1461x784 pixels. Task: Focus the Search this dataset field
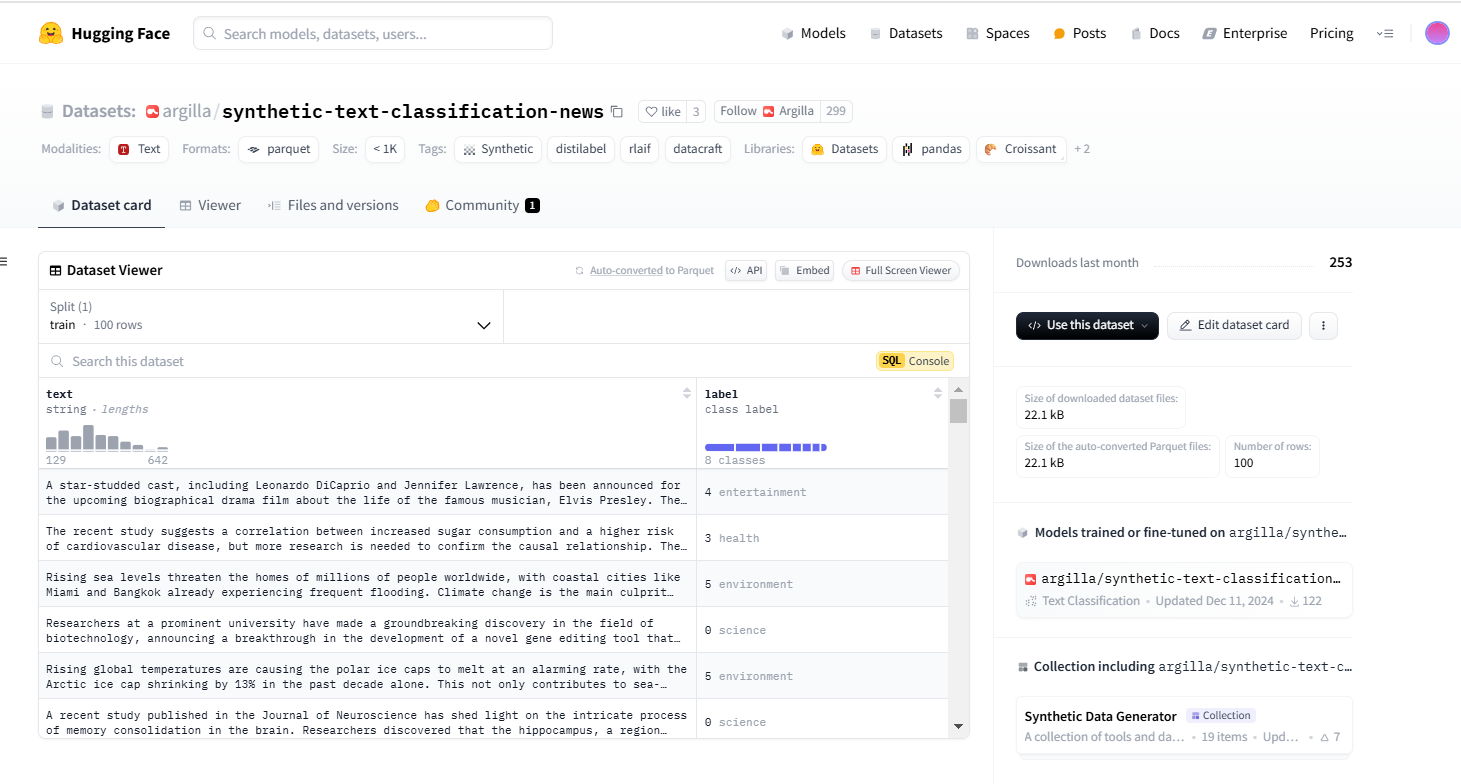tap(455, 361)
